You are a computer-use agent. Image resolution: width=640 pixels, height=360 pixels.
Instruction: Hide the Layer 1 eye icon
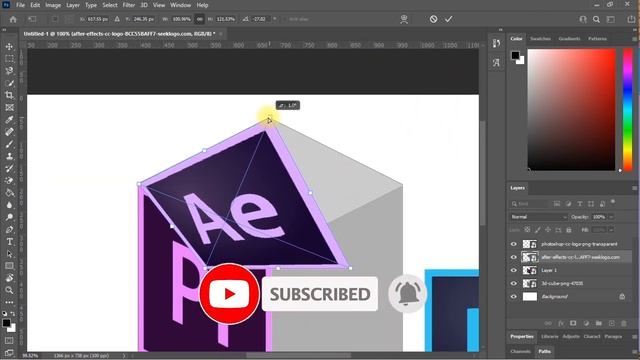tap(513, 270)
